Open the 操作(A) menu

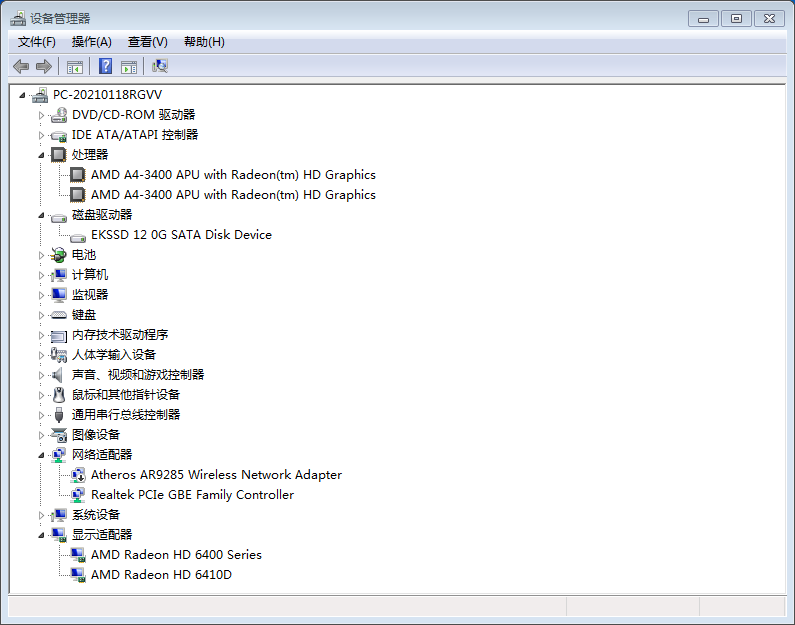(x=92, y=42)
